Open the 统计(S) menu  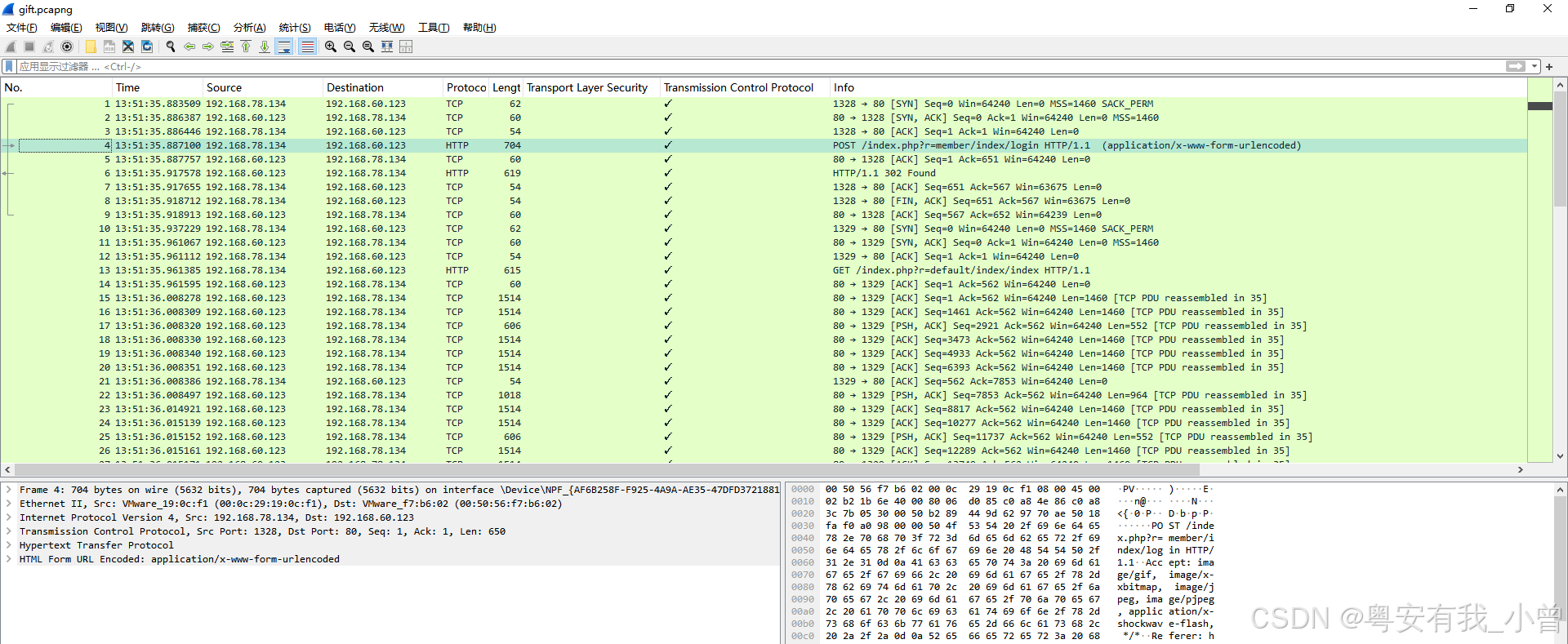click(x=295, y=28)
